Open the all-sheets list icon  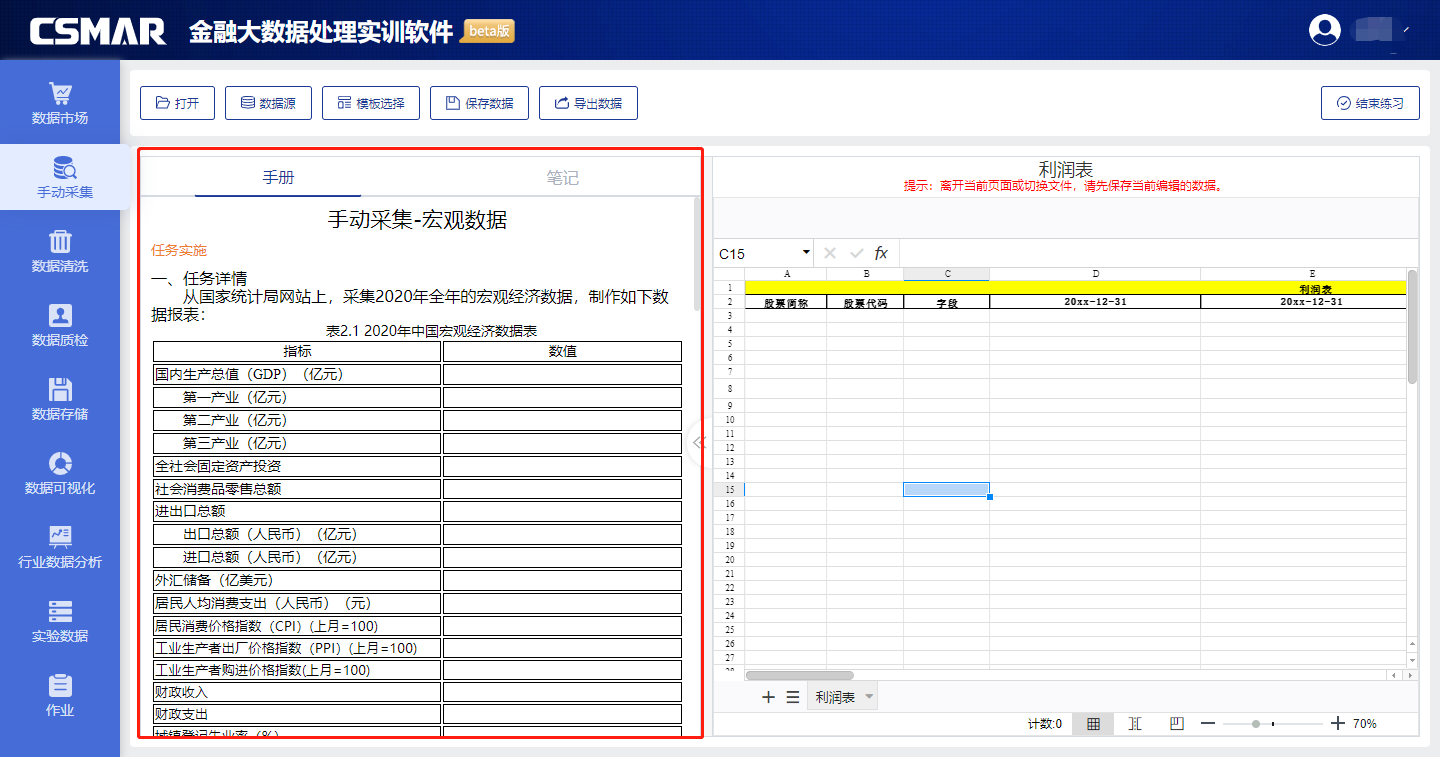coord(792,697)
